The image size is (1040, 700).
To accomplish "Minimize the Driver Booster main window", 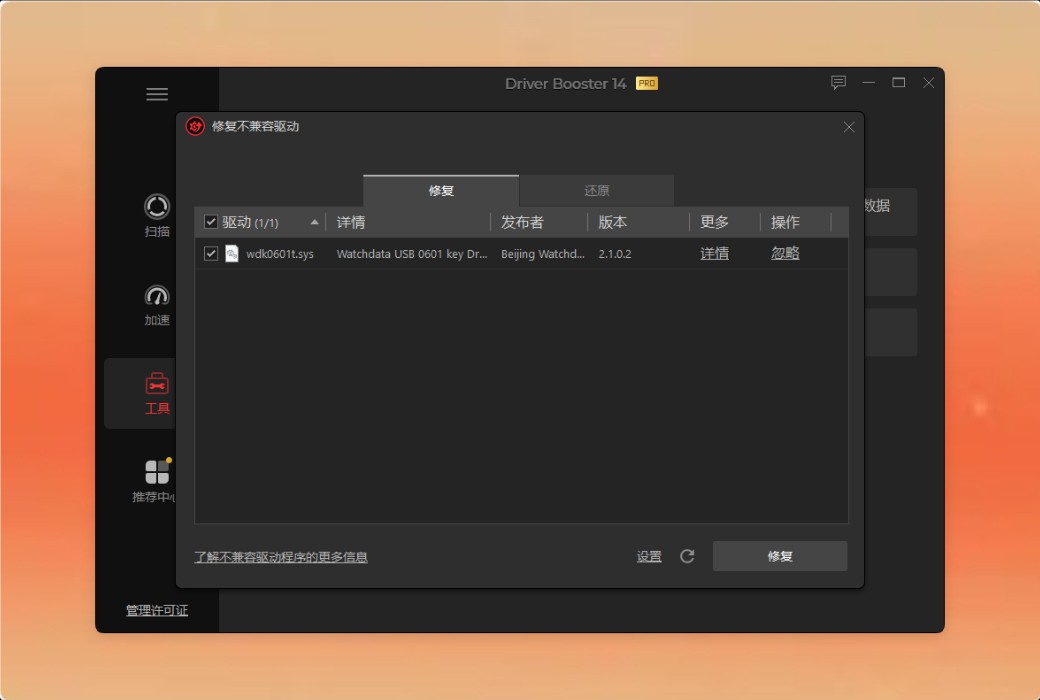I will pos(869,83).
